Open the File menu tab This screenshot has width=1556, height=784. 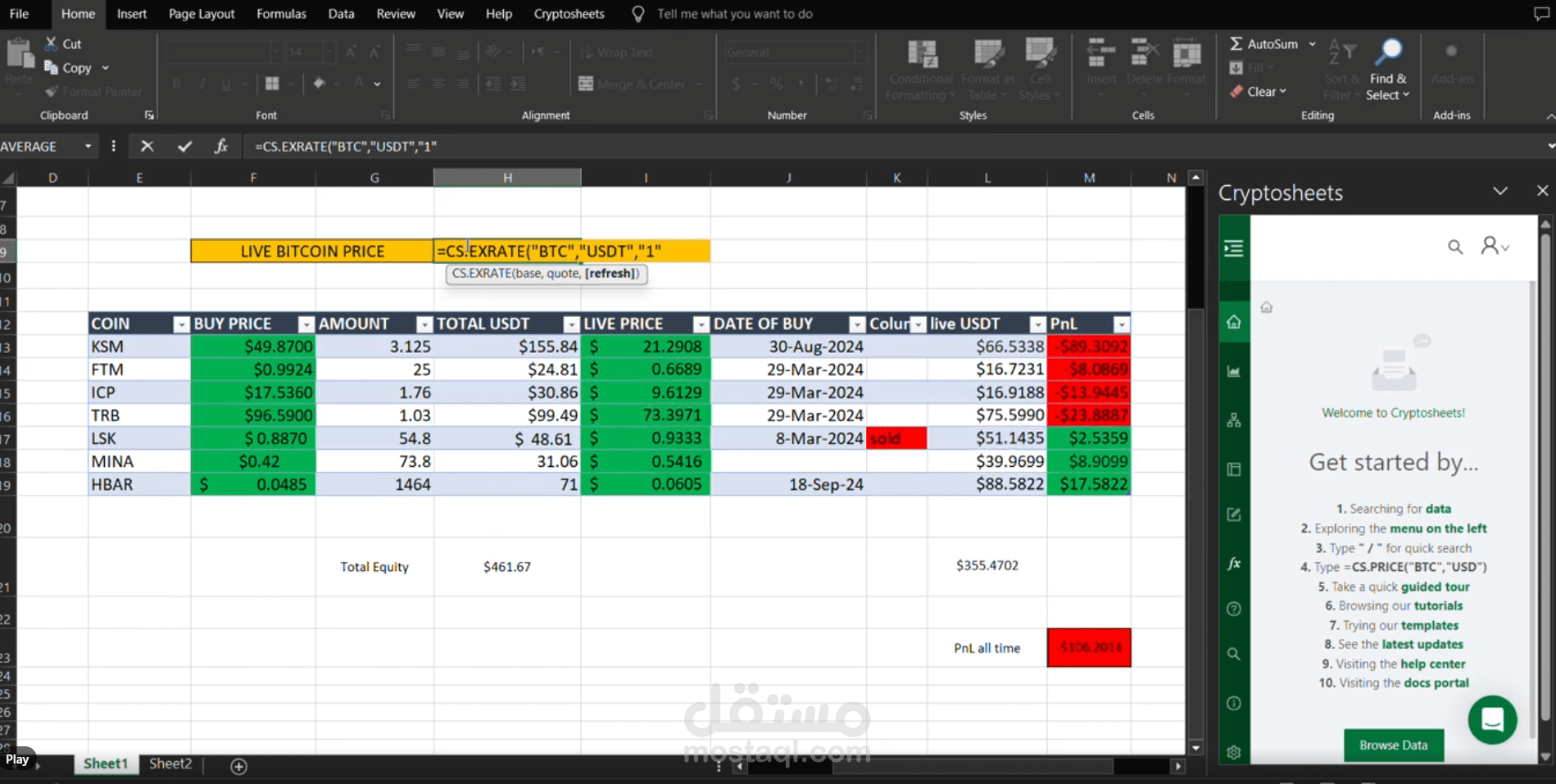pyautogui.click(x=19, y=14)
